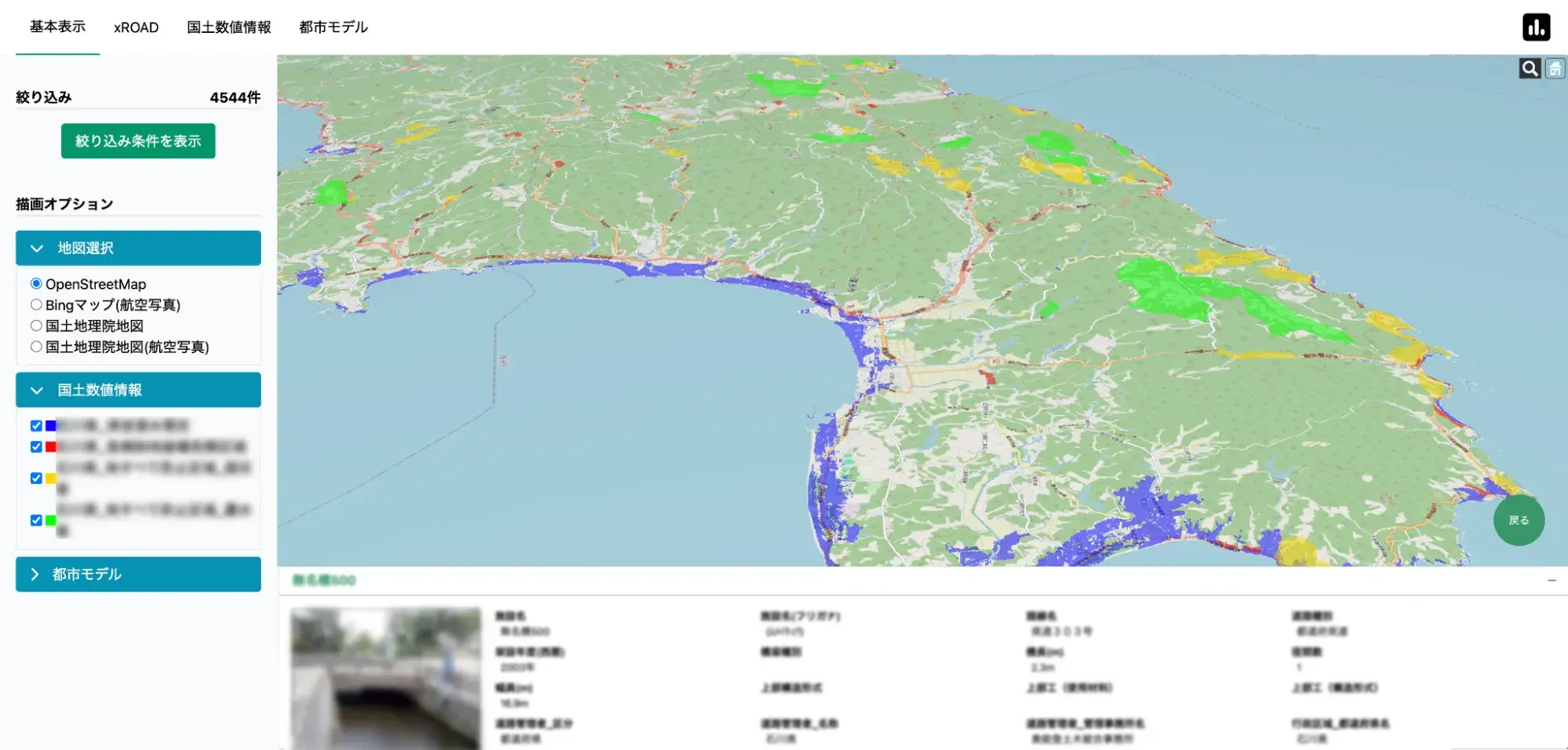1568x750 pixels.
Task: Select 国土地理院地図(航空写真) radio option
Action: (36, 347)
